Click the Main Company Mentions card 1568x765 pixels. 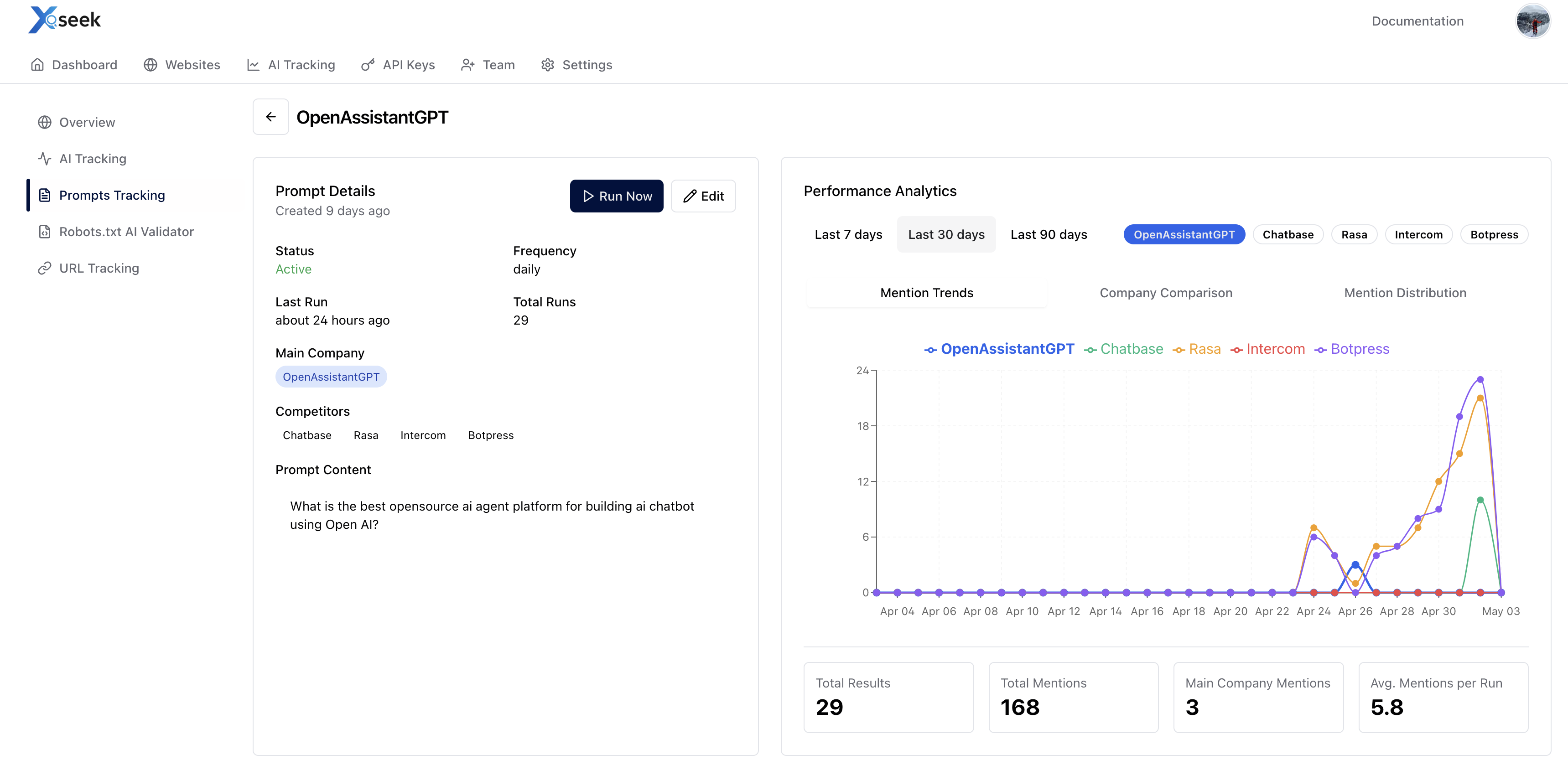coord(1258,698)
